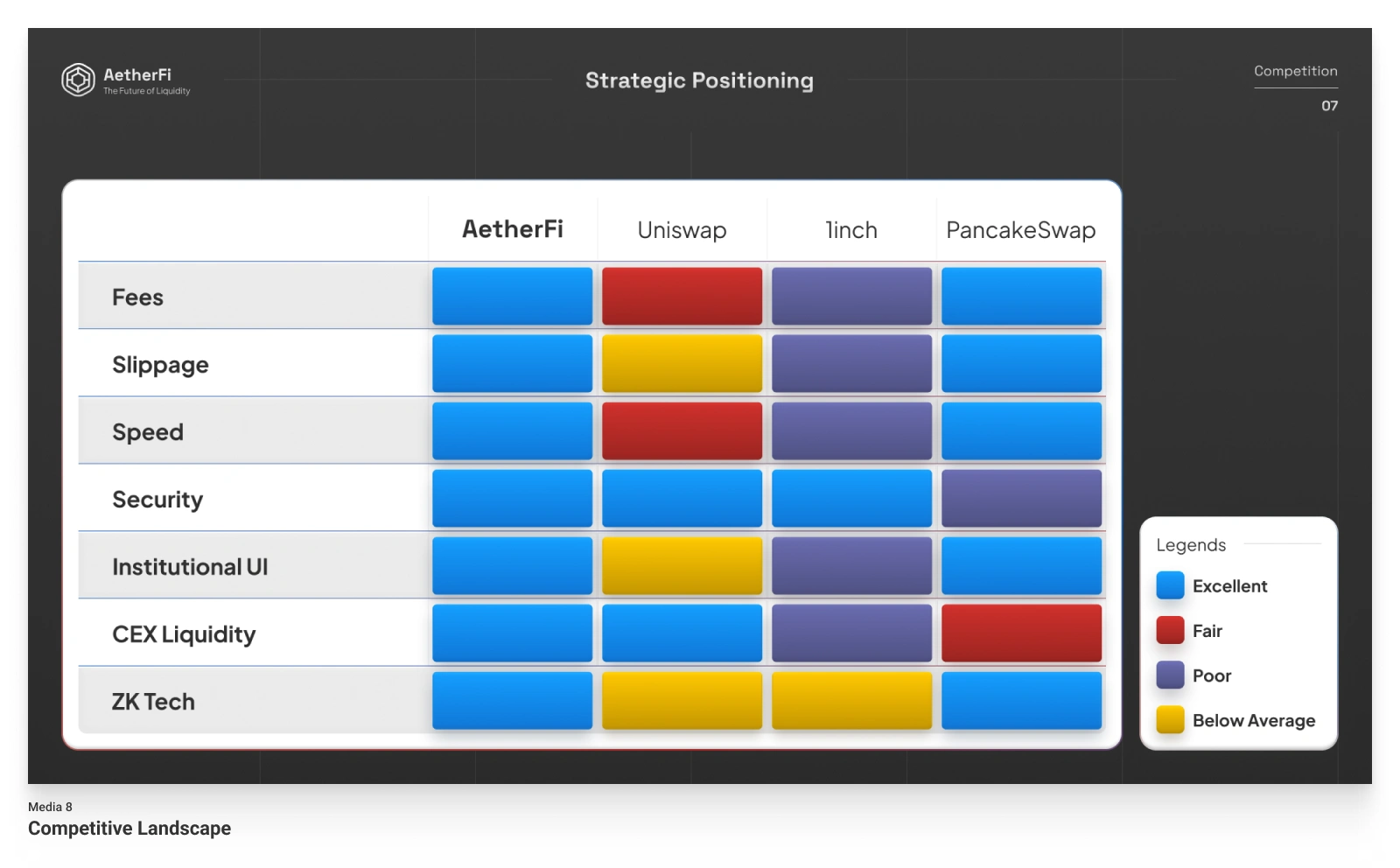
Task: Click the AetherFi hexagon logo icon
Action: click(x=78, y=80)
